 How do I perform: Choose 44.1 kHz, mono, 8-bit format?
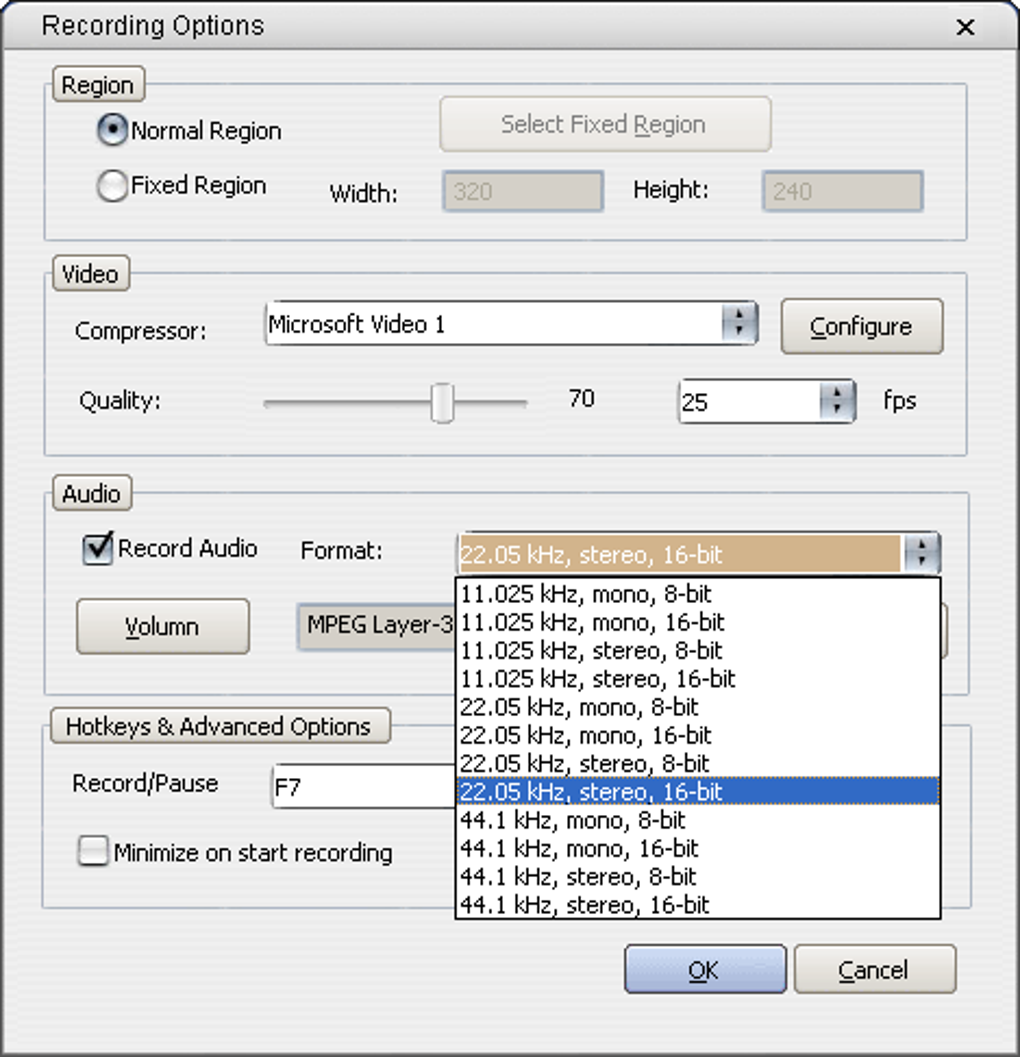coord(698,820)
